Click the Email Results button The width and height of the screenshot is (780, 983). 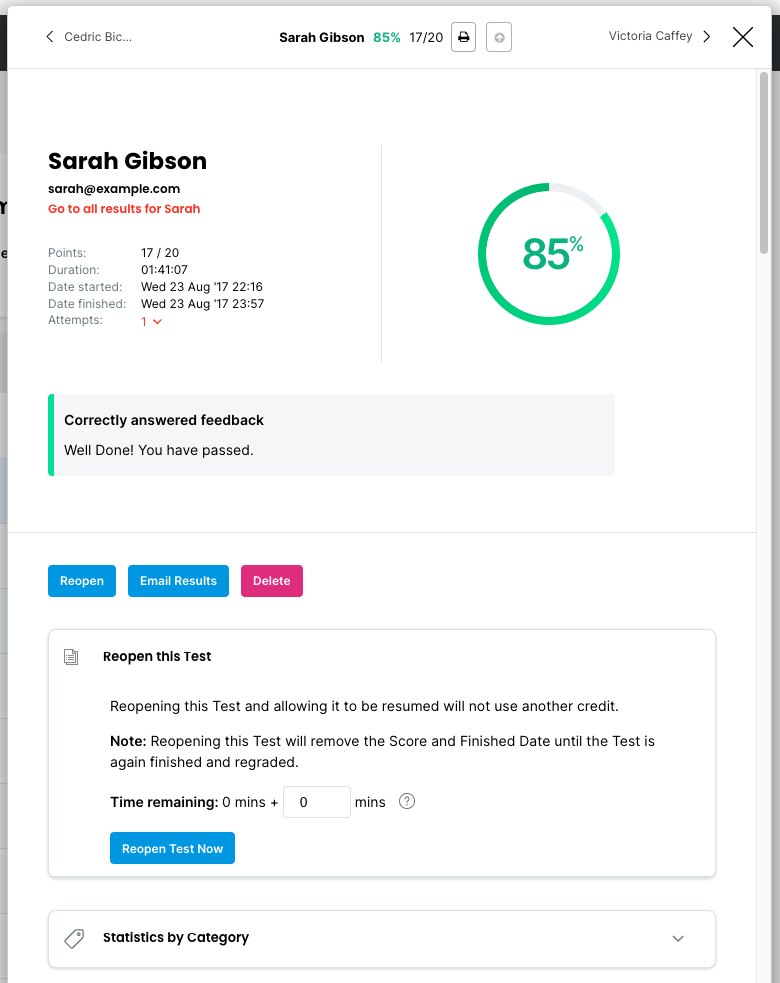(178, 581)
